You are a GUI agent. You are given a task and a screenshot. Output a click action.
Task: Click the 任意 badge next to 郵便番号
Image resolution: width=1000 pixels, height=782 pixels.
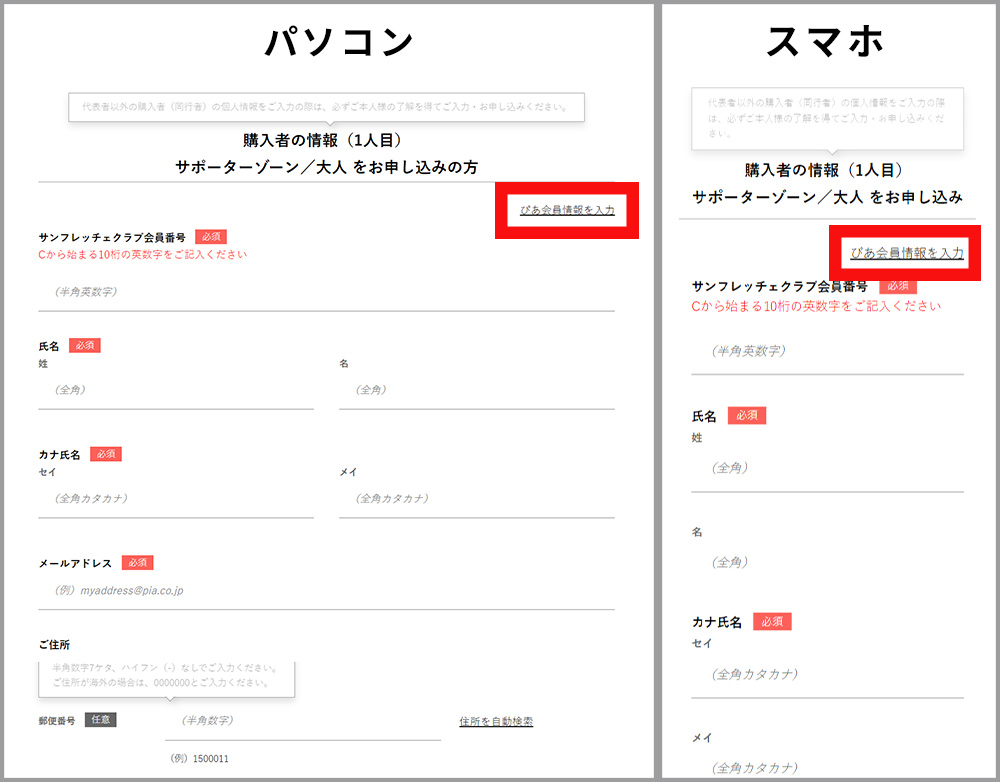[100, 719]
